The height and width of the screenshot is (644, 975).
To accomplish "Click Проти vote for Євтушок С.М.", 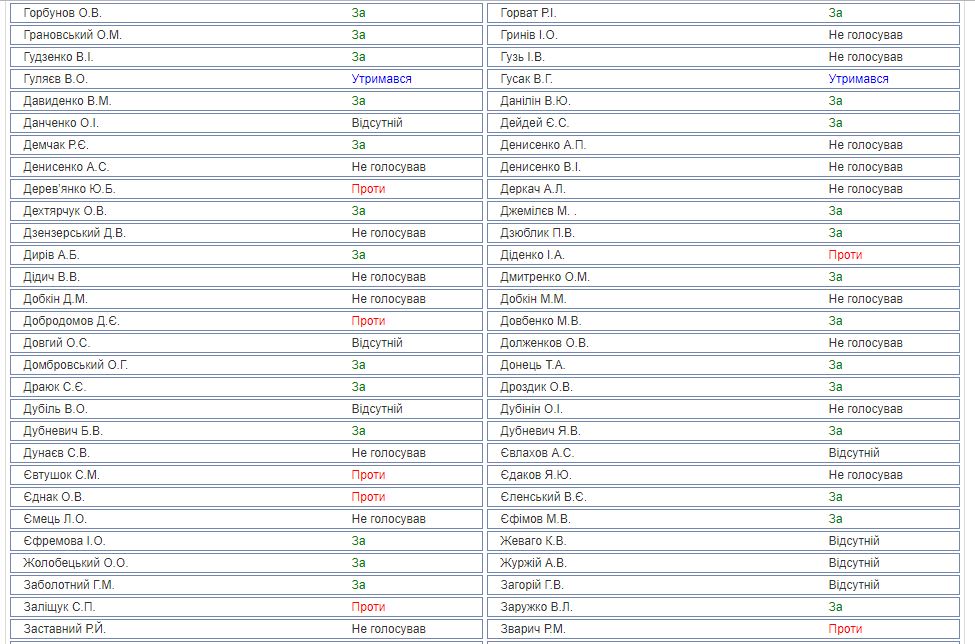I will [x=368, y=475].
